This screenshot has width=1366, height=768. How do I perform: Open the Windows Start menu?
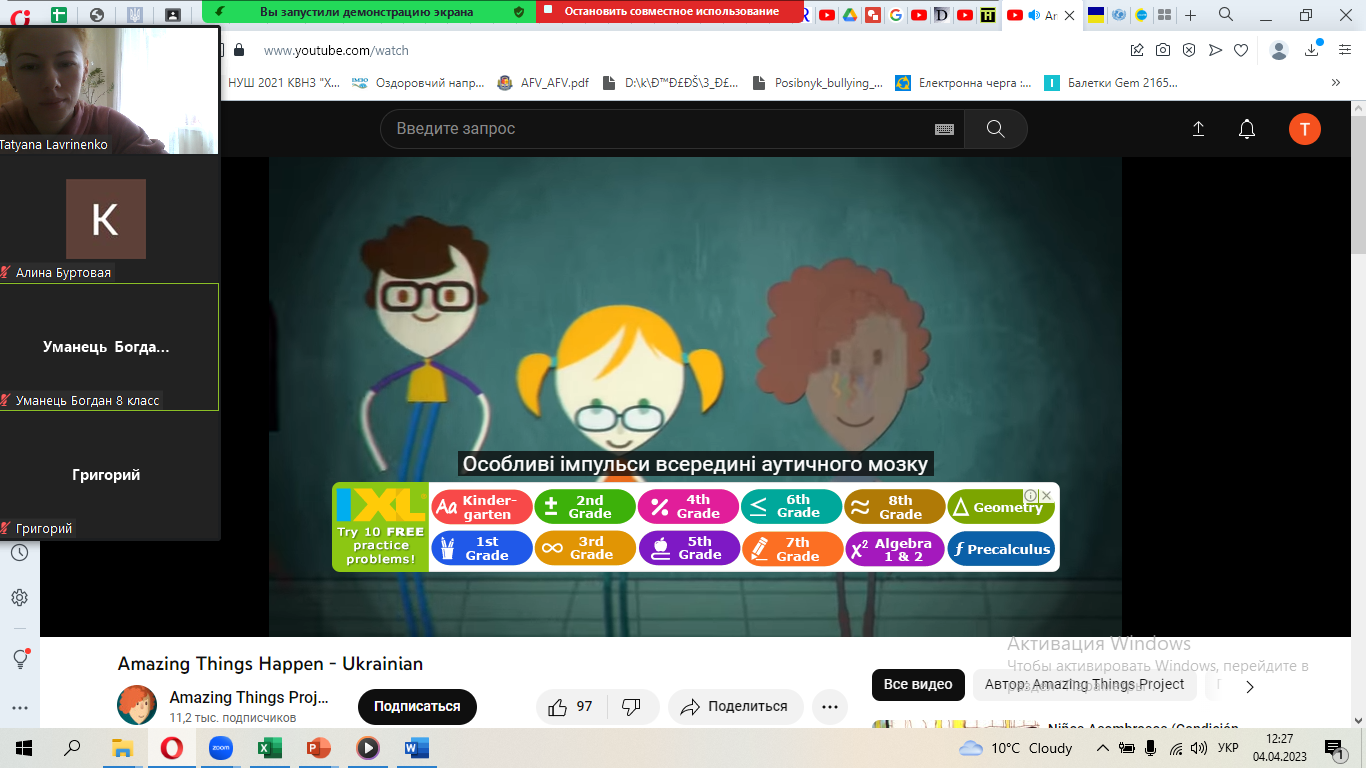[x=24, y=748]
